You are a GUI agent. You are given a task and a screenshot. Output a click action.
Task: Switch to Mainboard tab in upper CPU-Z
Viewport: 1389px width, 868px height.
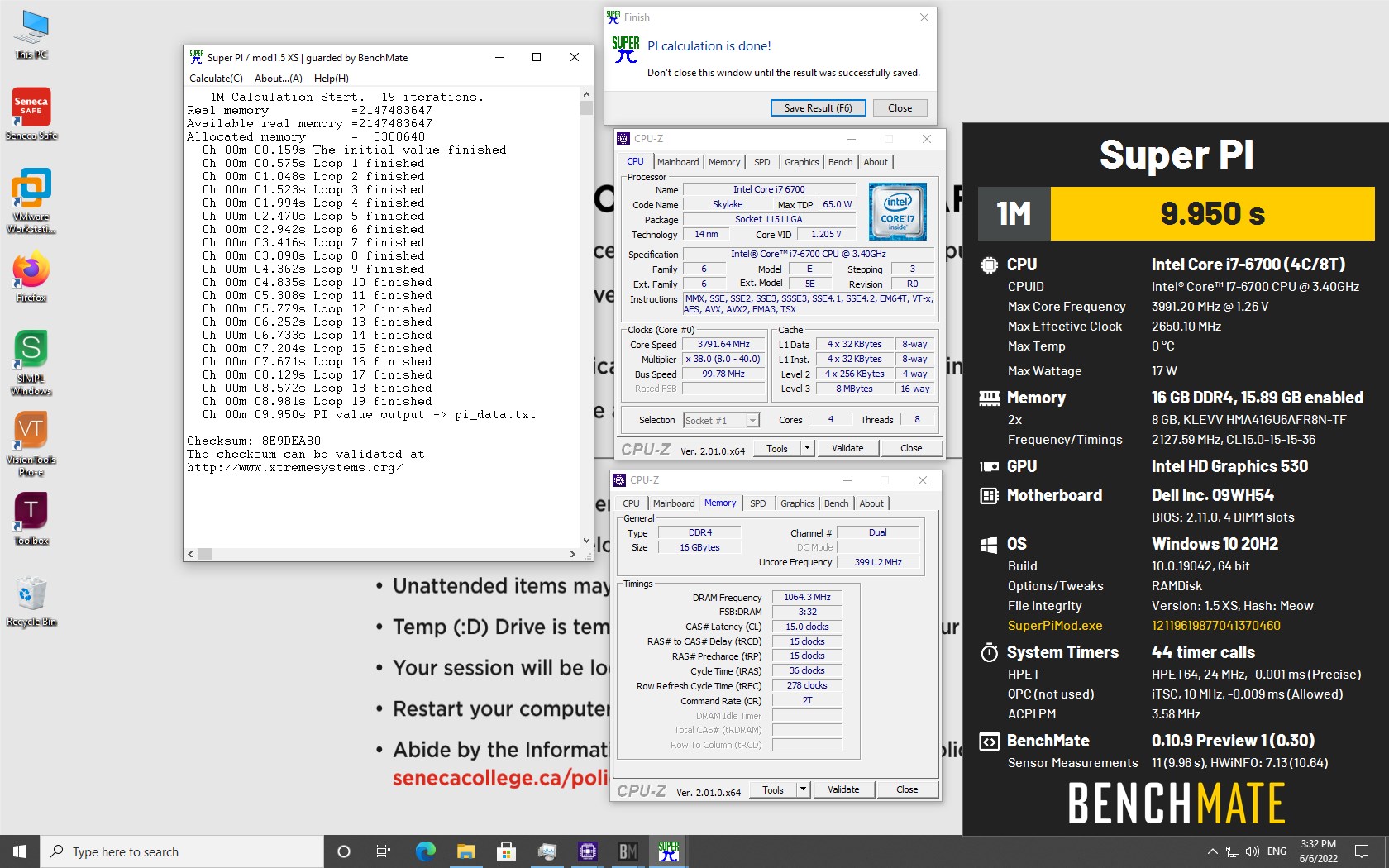pos(678,162)
